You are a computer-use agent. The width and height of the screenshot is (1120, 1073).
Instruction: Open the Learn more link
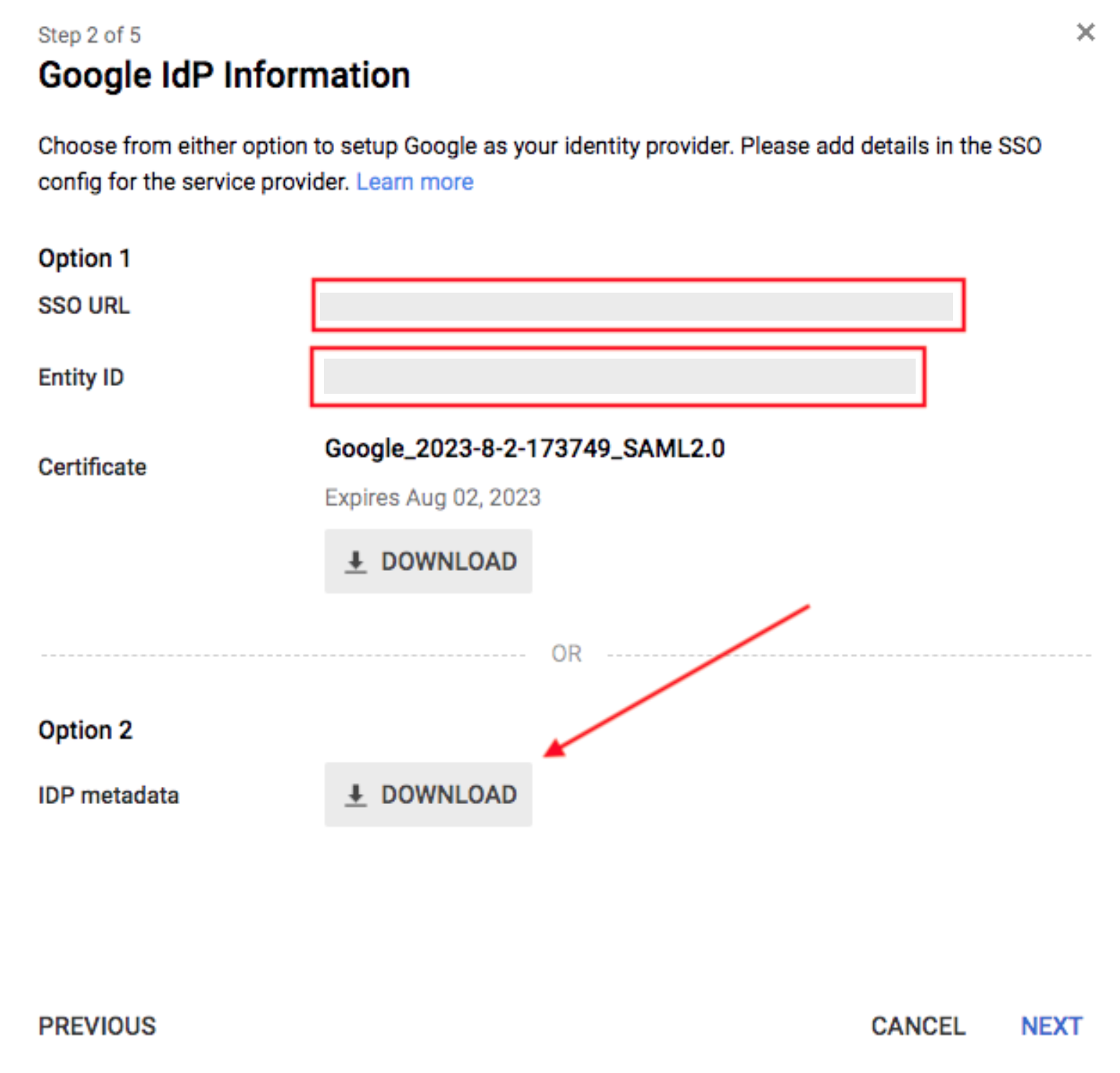414,181
